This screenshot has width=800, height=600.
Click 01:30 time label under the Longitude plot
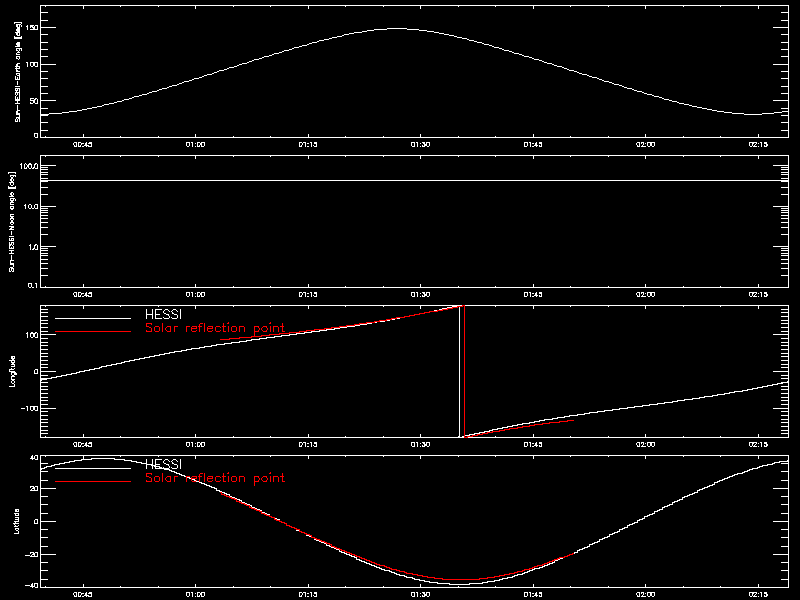[x=420, y=445]
